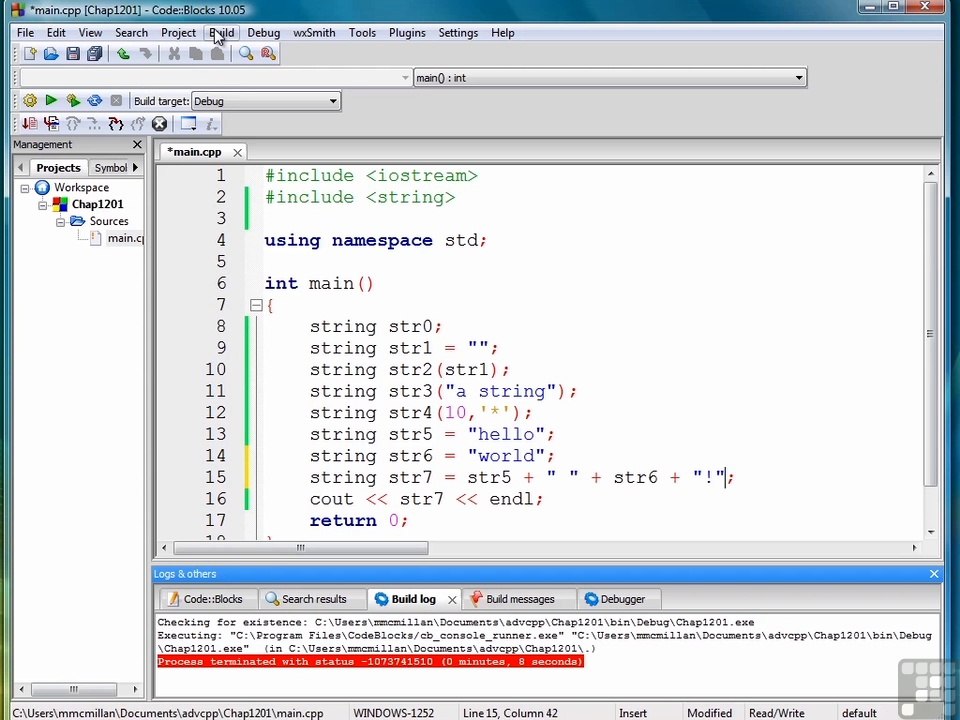Open Find with the magnifier icon
This screenshot has height=720, width=960.
pyautogui.click(x=246, y=54)
